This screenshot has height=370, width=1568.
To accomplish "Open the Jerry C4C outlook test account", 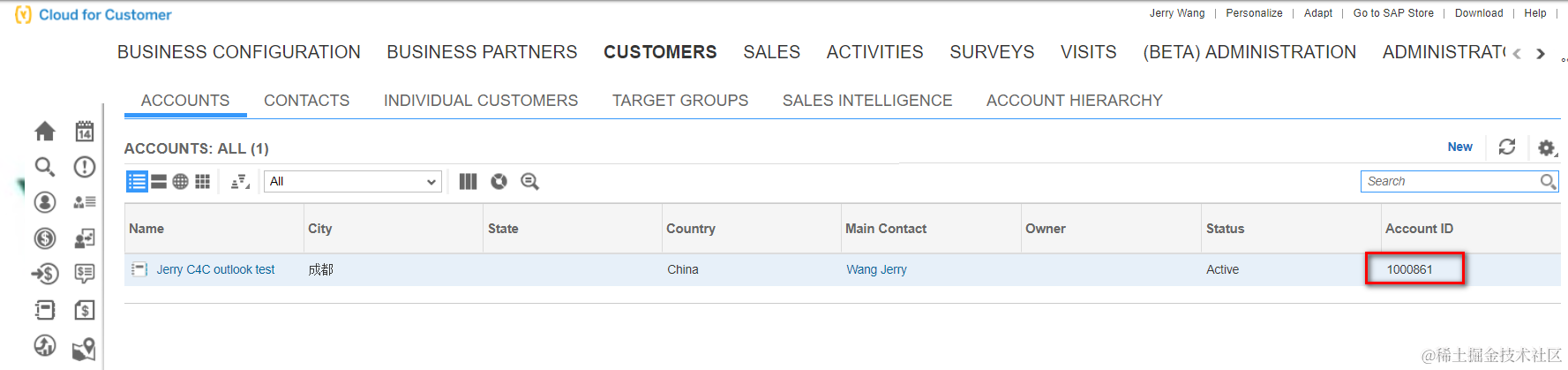I will 215,269.
